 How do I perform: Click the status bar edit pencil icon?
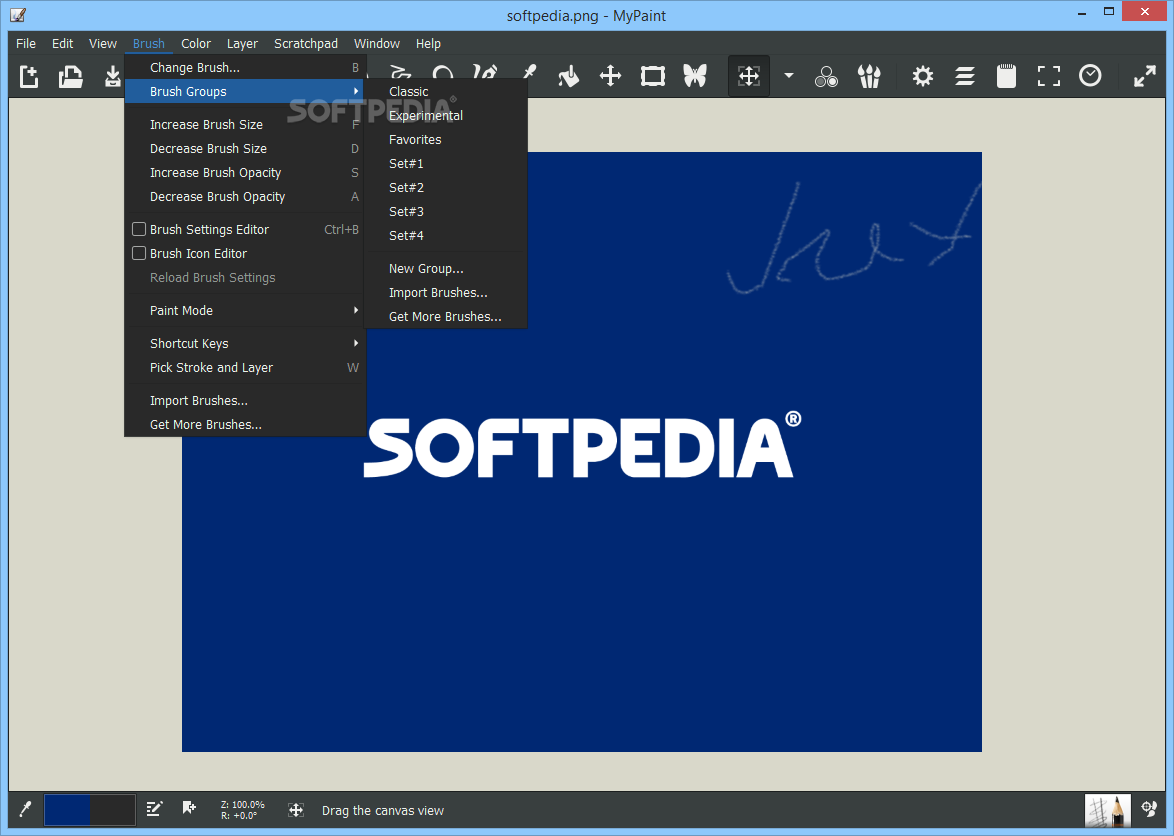click(154, 809)
